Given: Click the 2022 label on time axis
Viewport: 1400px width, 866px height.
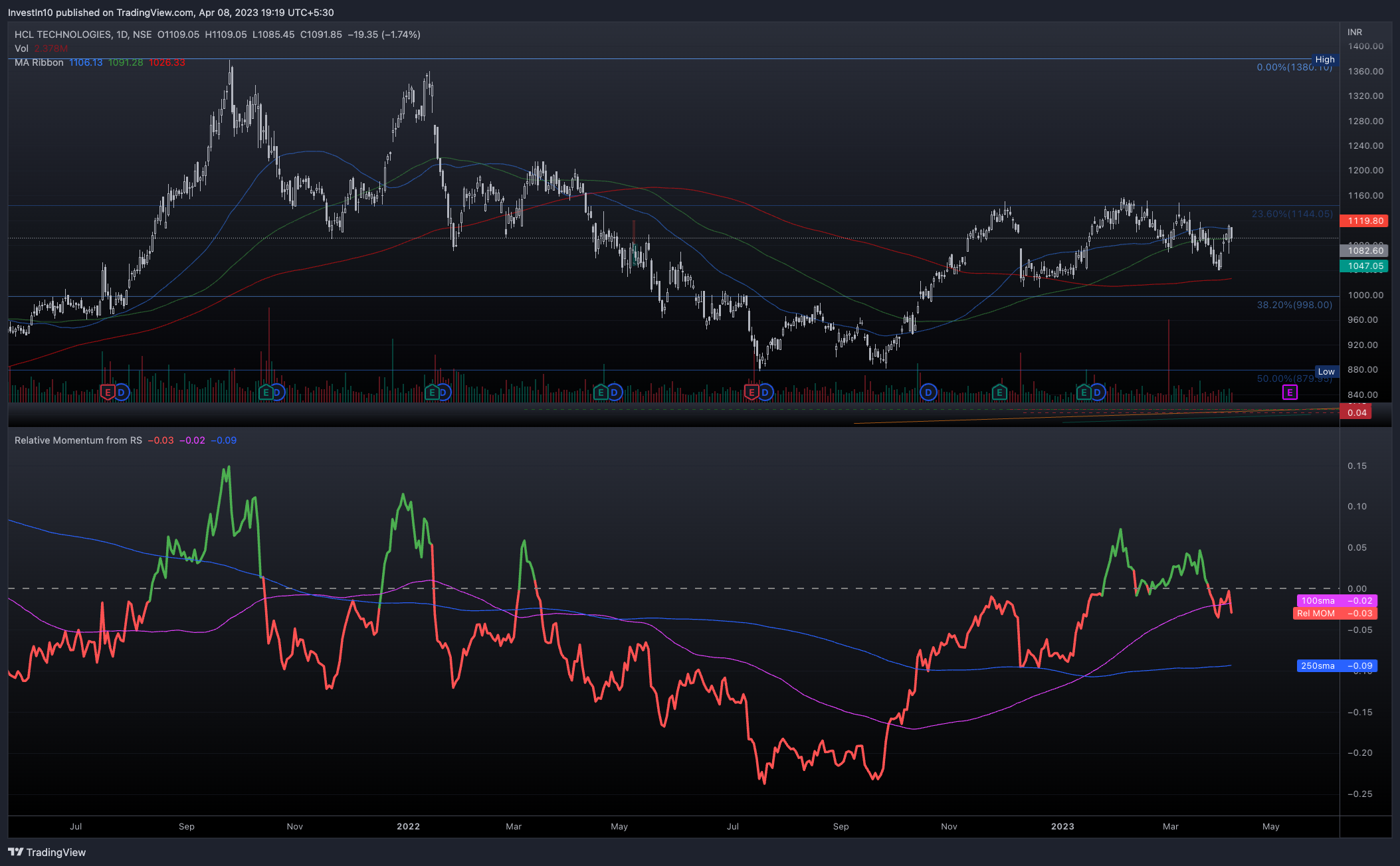Looking at the screenshot, I should pyautogui.click(x=408, y=826).
